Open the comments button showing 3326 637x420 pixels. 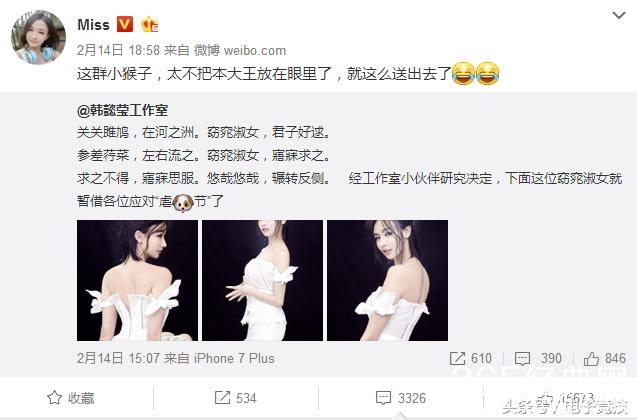tap(401, 398)
